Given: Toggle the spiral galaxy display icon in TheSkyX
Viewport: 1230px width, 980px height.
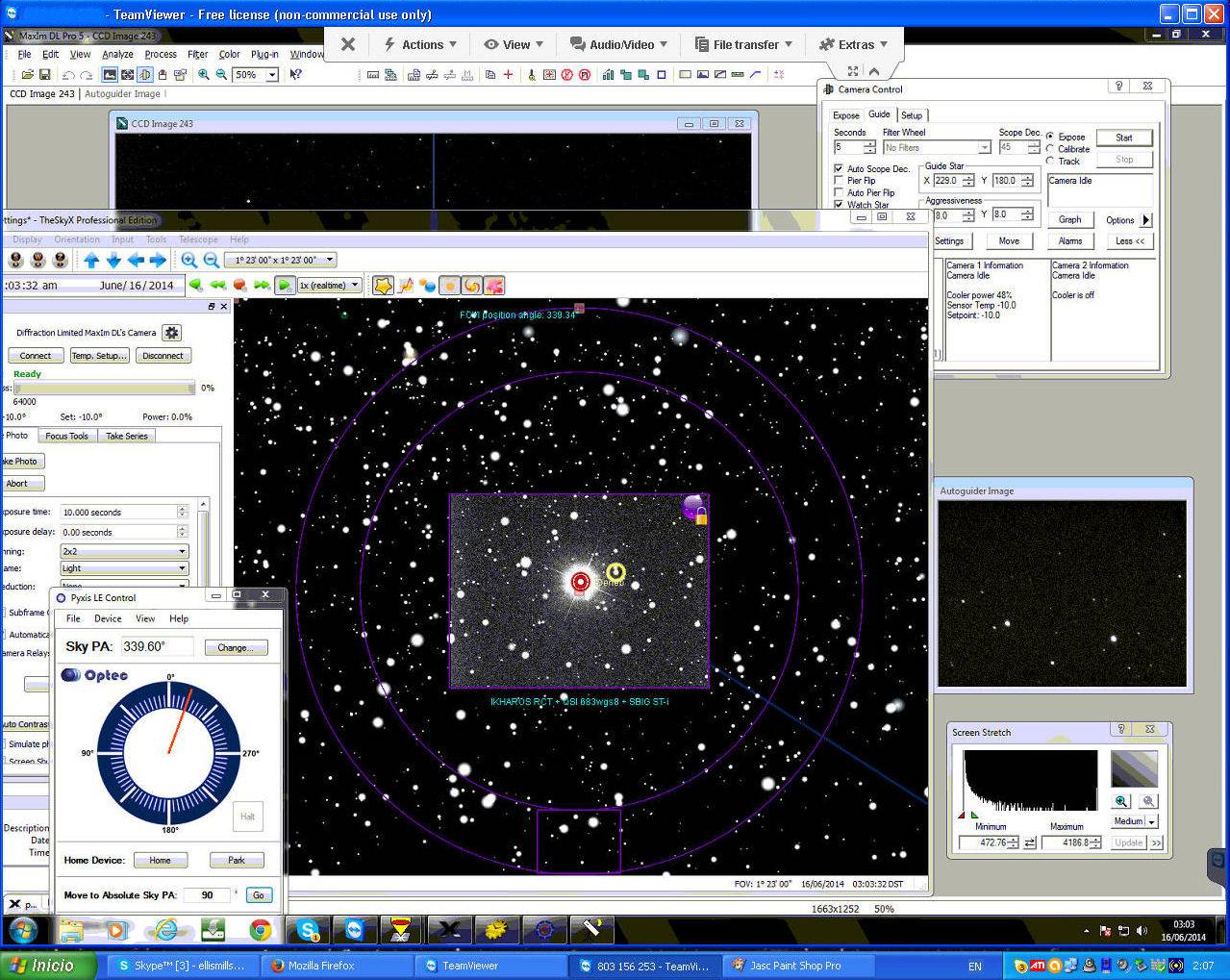Looking at the screenshot, I should click(x=472, y=286).
